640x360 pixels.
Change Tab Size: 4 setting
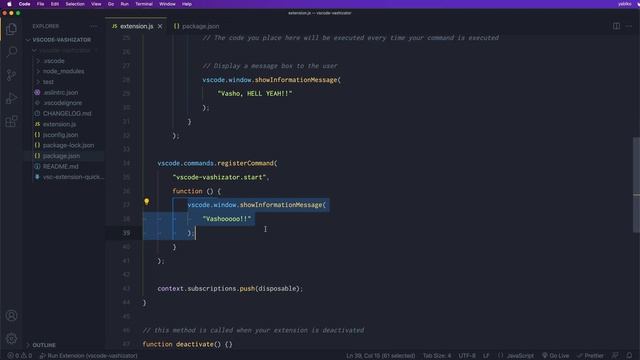pyautogui.click(x=437, y=356)
